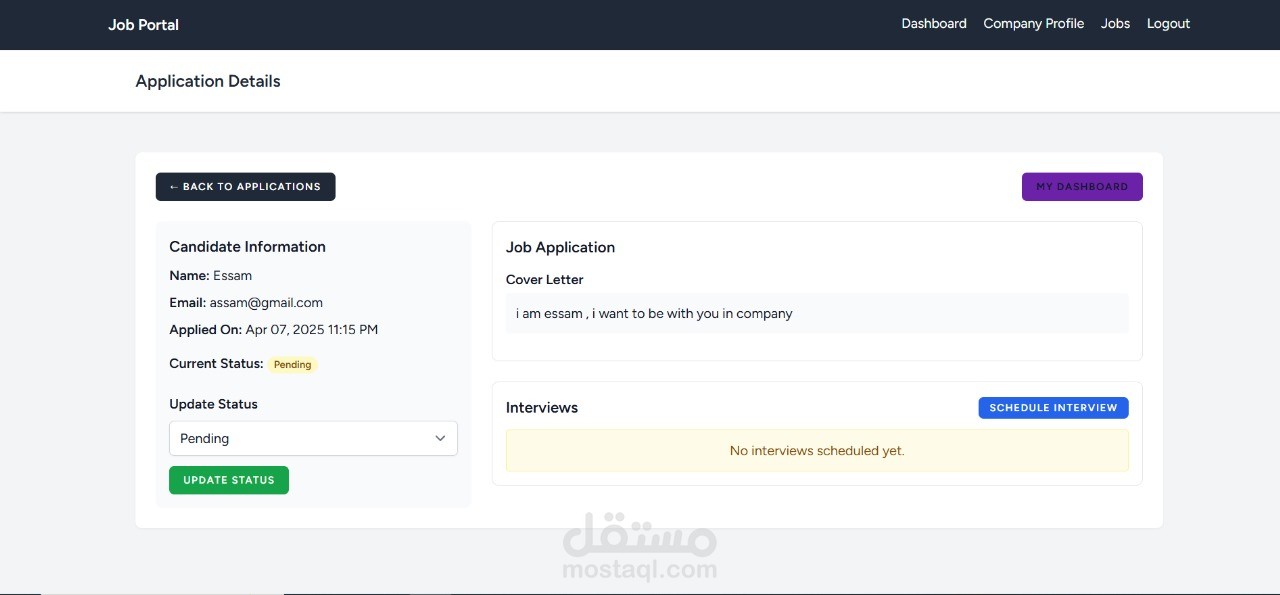
Task: Click the Current Status label
Action: click(216, 364)
